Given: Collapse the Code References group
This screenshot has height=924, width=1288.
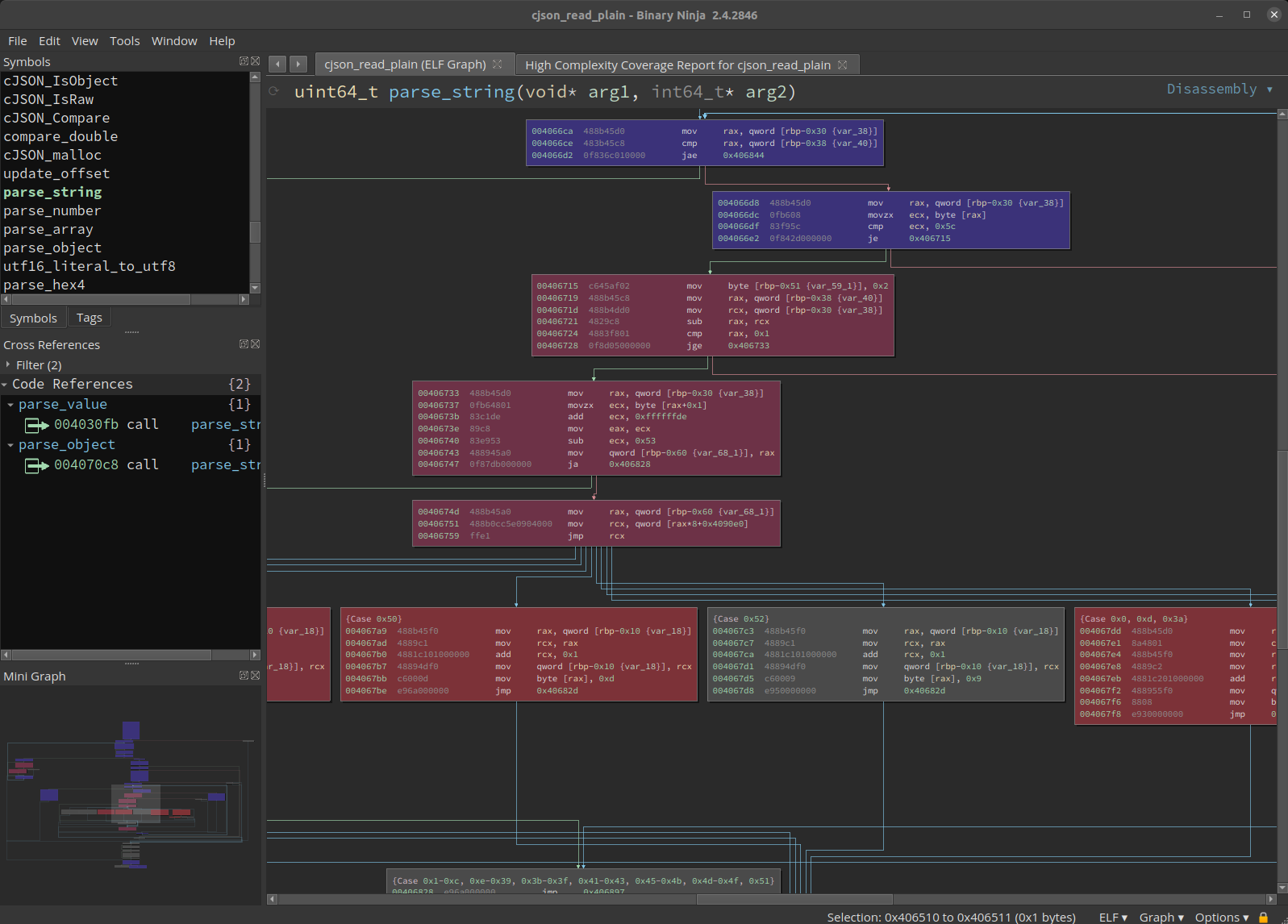Looking at the screenshot, I should coord(5,385).
